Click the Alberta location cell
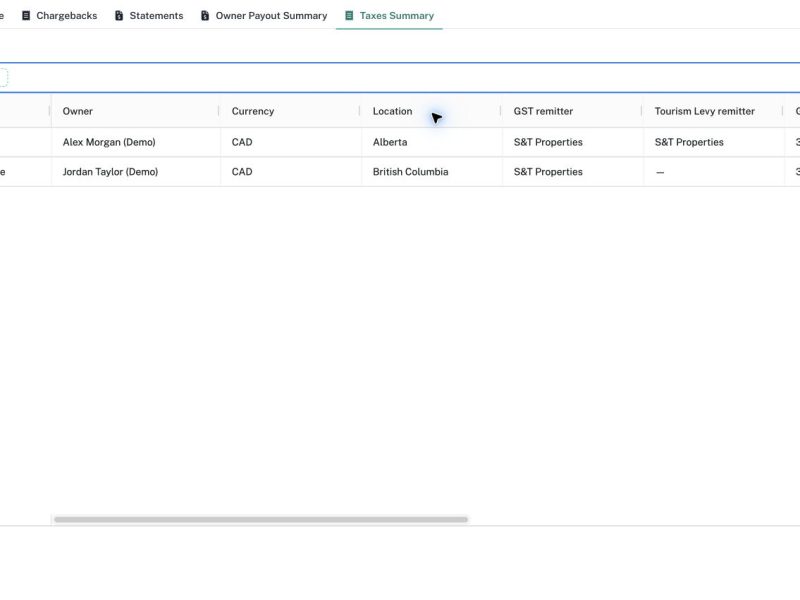This screenshot has height=600, width=800. click(x=432, y=142)
